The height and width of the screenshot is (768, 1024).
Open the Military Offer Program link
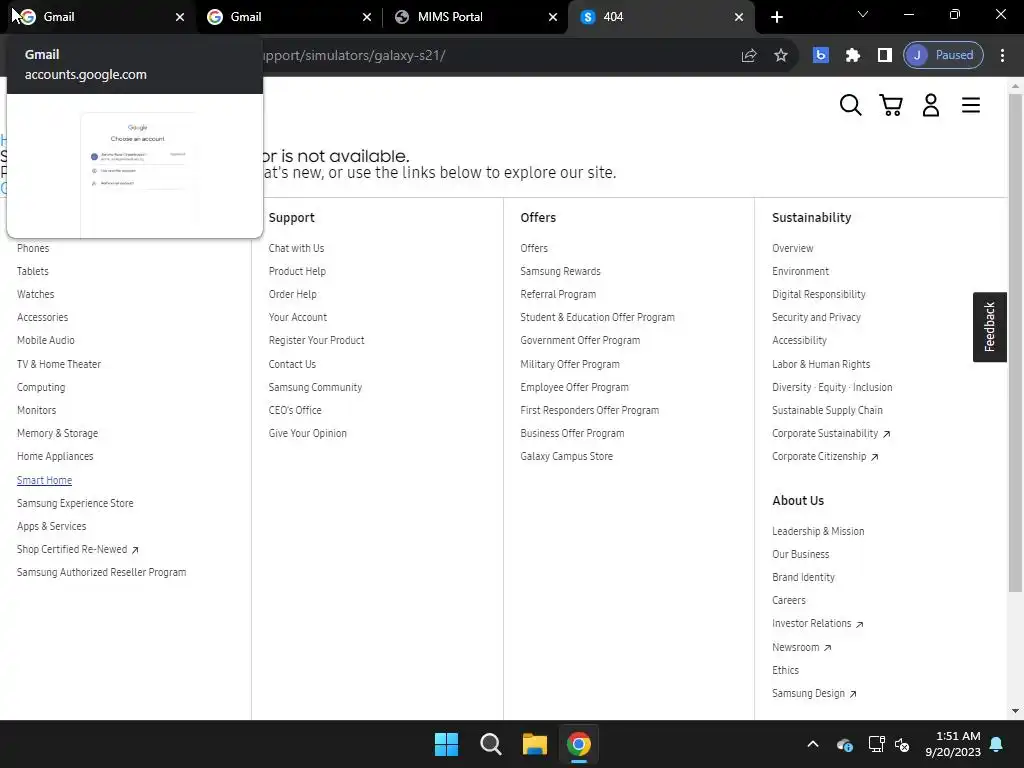(570, 364)
